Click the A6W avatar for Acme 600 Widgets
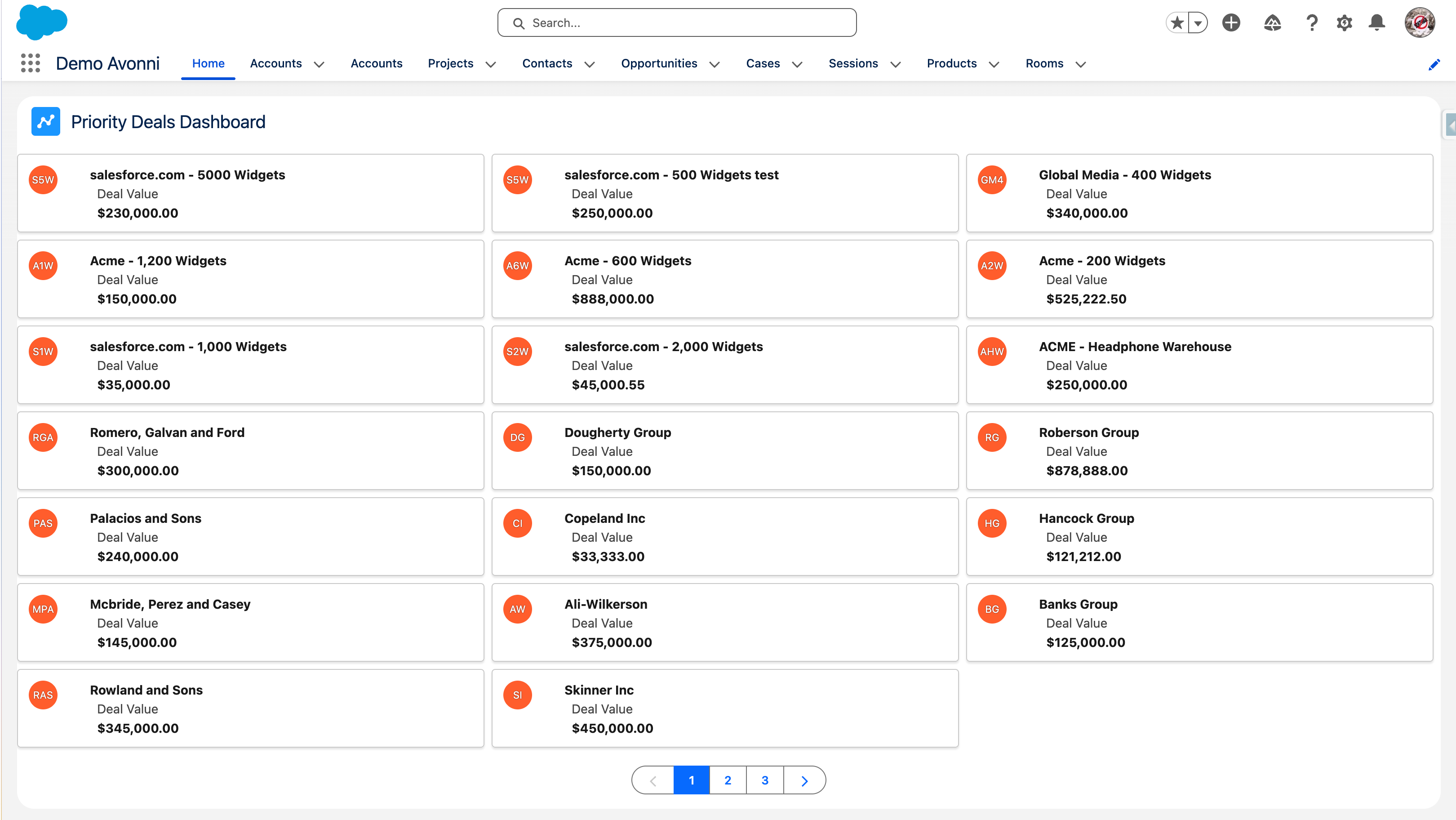Screen dimensions: 1456x820 click(x=517, y=266)
